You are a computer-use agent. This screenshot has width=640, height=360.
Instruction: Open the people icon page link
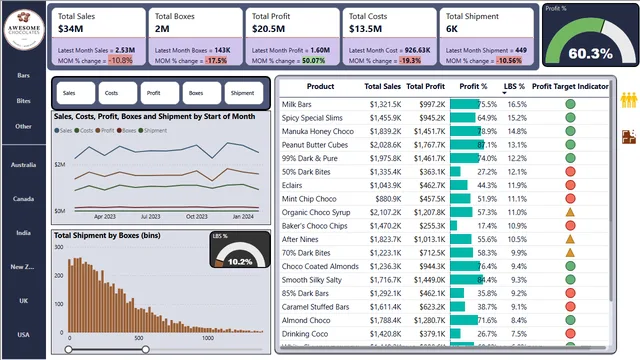click(629, 100)
